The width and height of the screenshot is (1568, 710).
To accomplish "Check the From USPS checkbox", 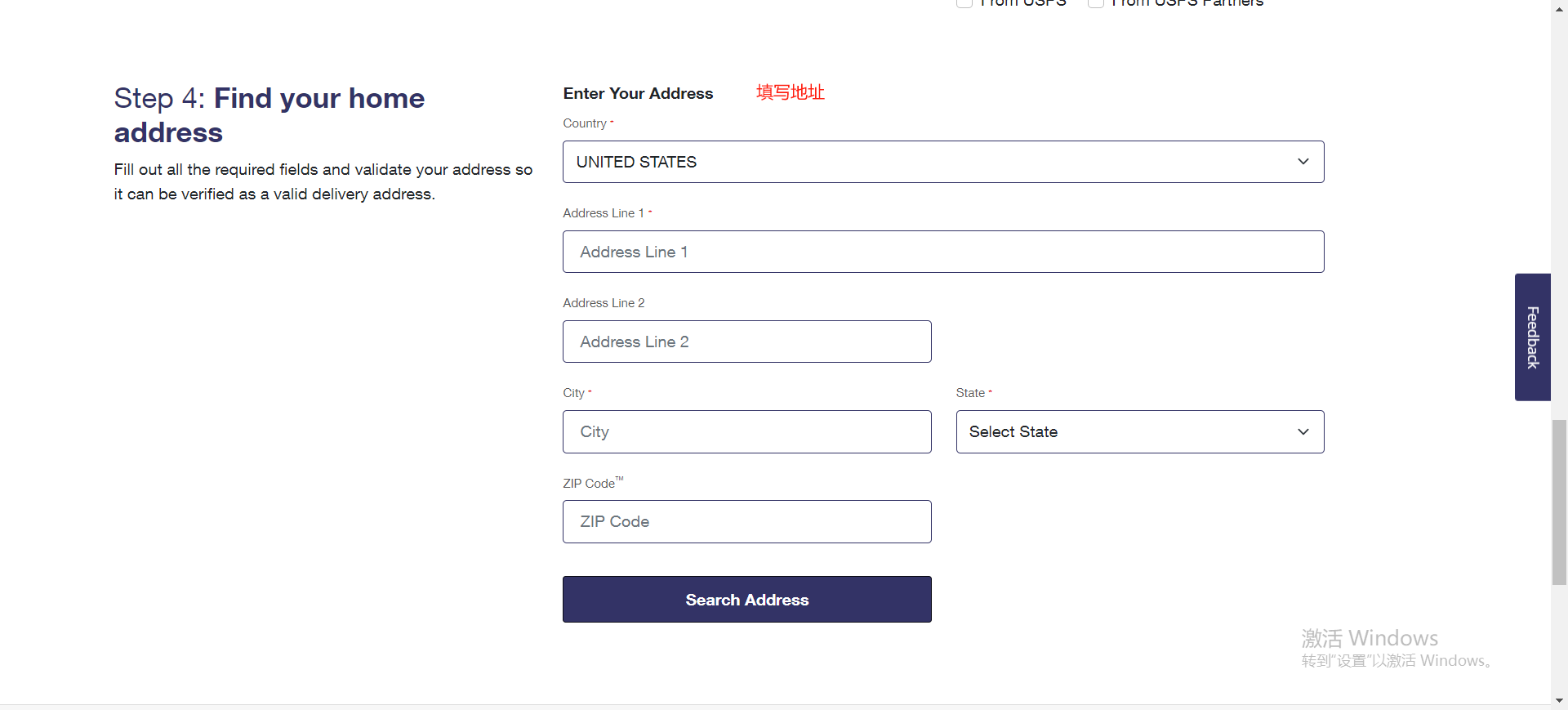I will tap(964, 2).
